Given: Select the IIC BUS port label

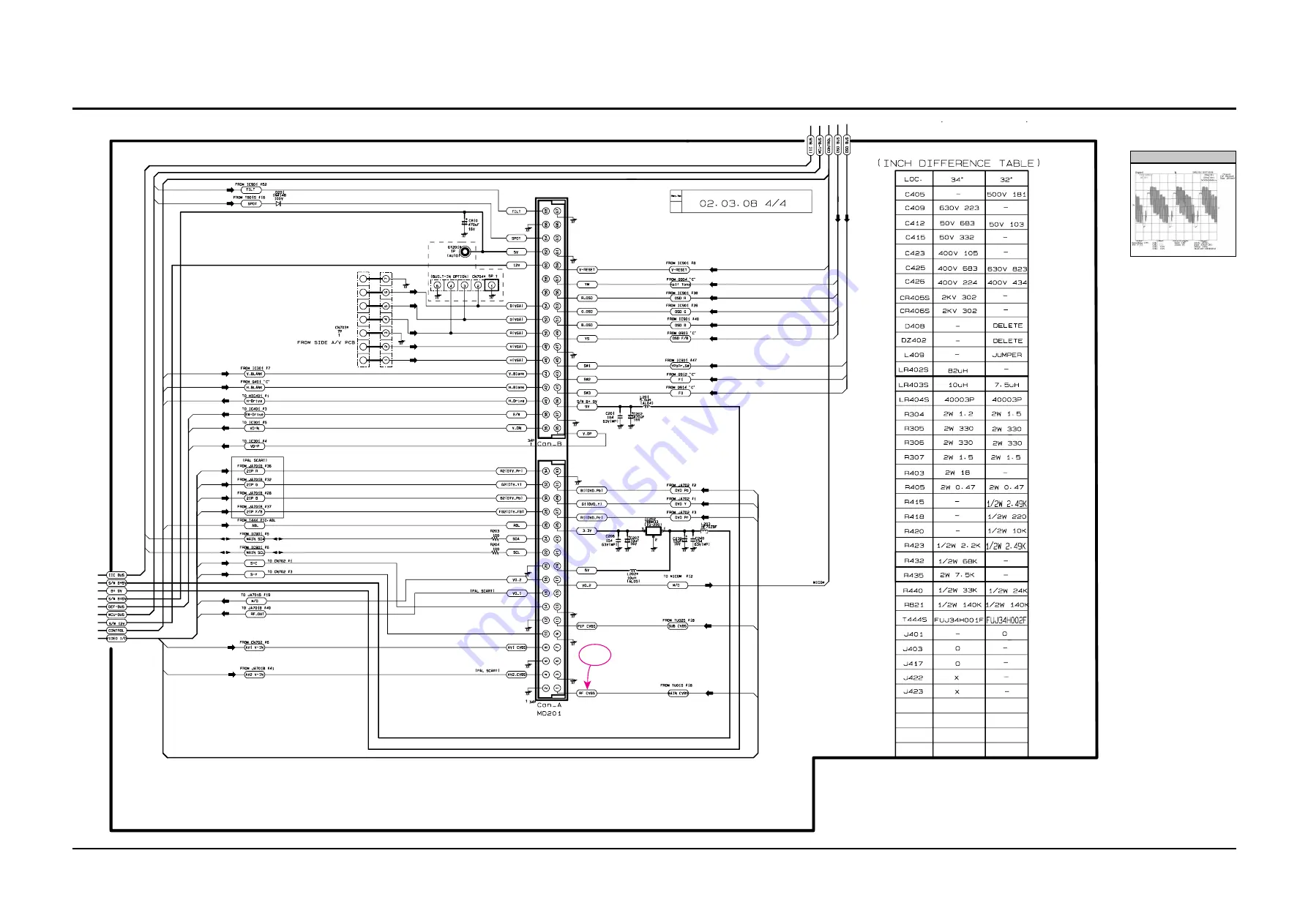Looking at the screenshot, I should 116,575.
